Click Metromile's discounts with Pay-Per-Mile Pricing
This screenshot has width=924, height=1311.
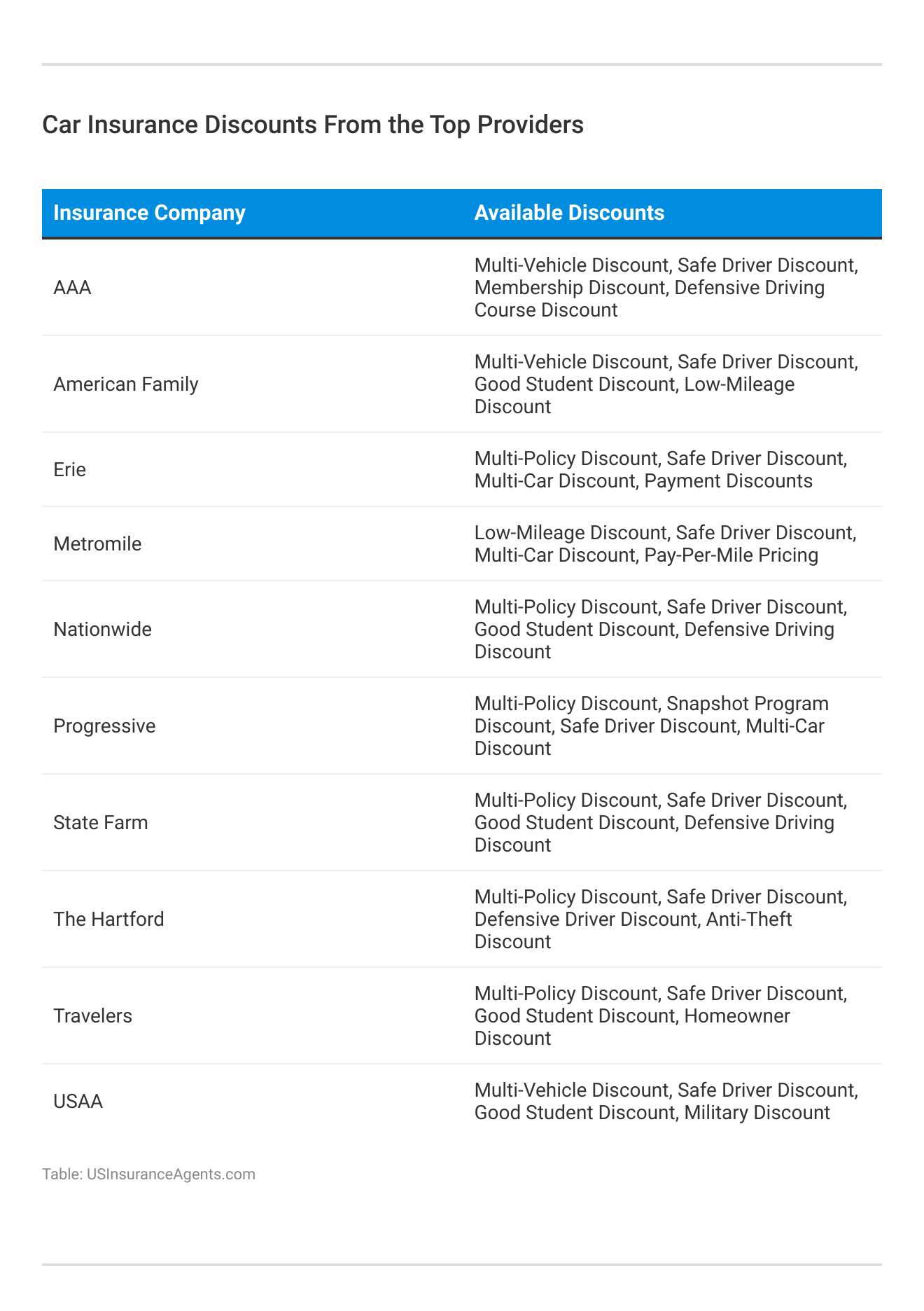[665, 544]
